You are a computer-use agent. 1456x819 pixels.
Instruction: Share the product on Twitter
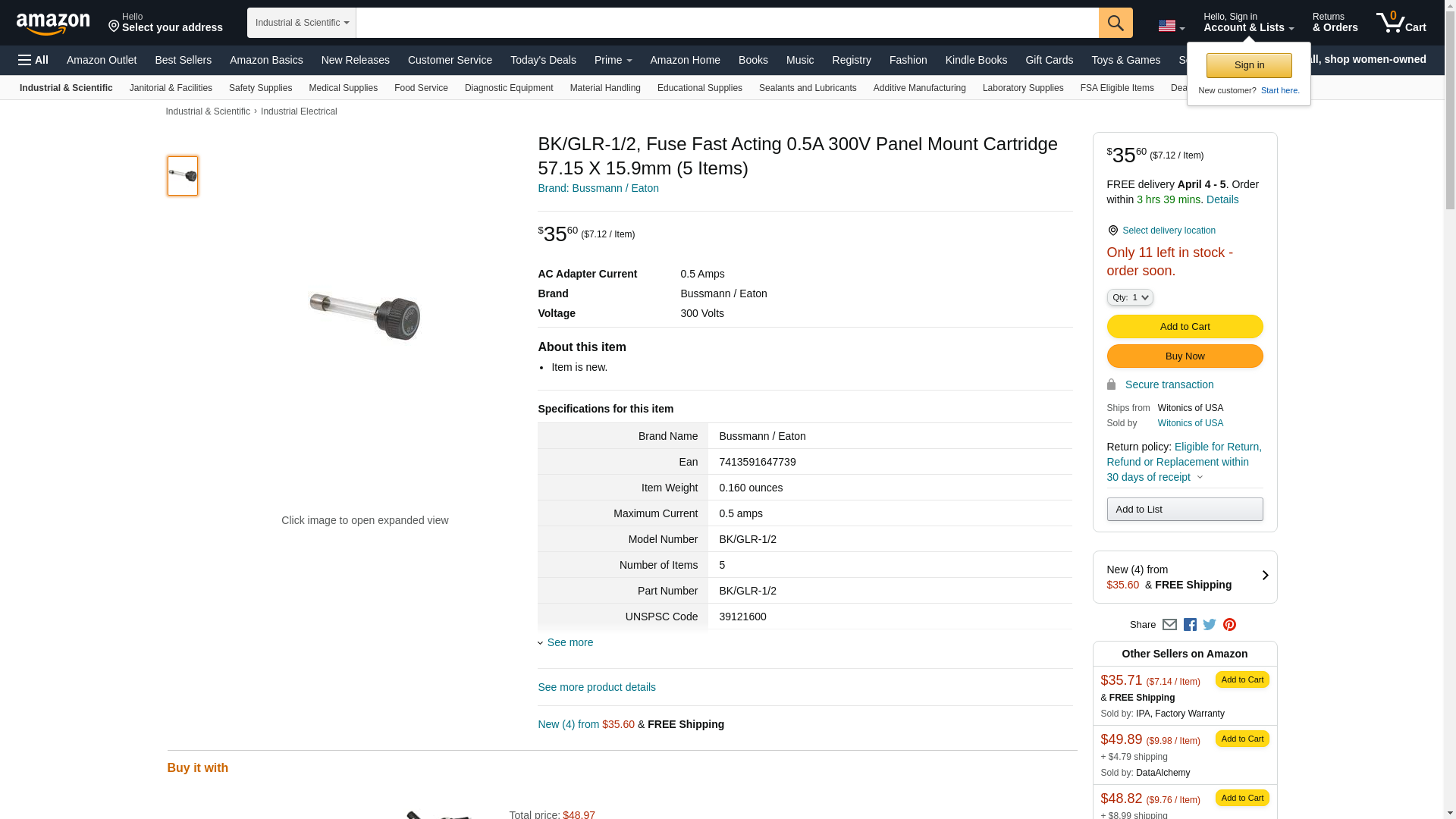click(x=1210, y=625)
